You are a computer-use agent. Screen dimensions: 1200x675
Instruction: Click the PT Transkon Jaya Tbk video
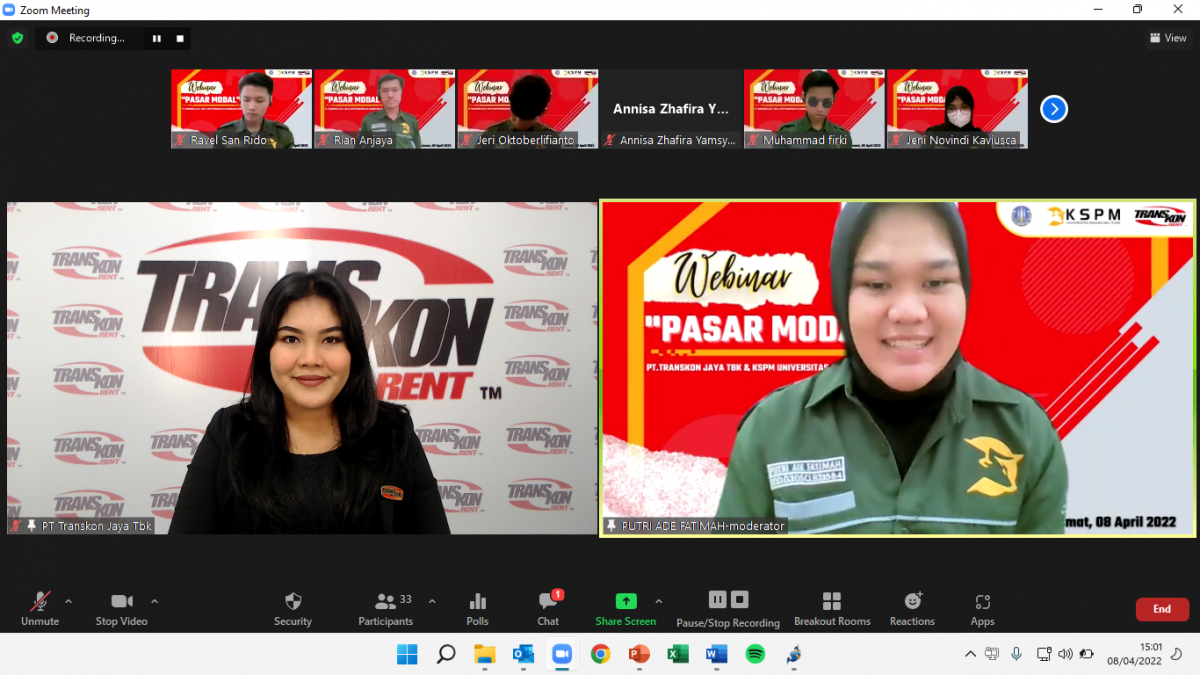coord(302,368)
